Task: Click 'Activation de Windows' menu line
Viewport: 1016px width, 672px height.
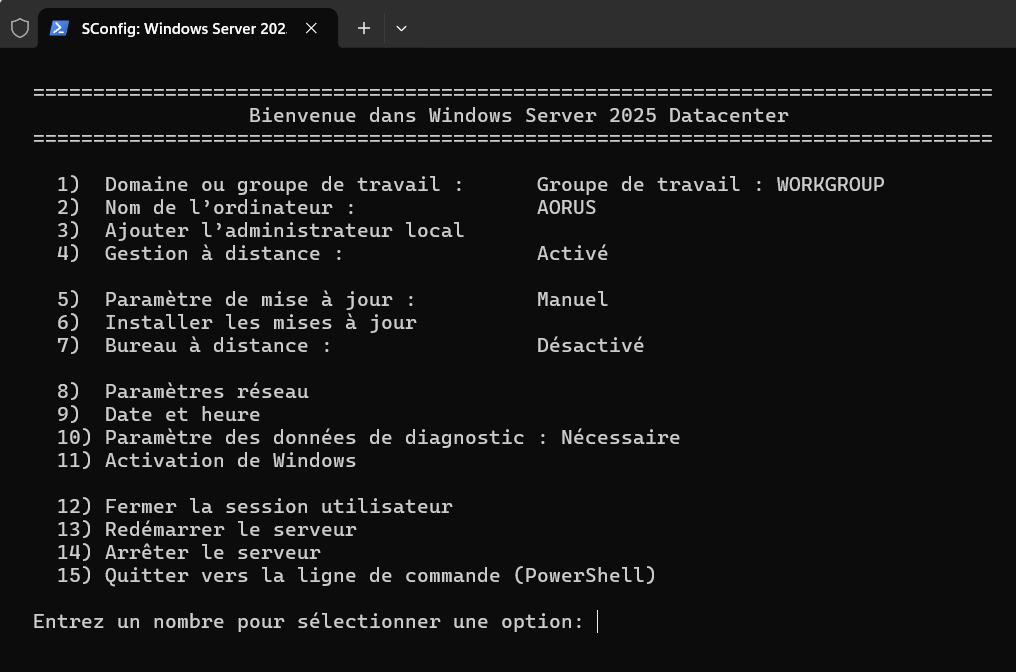Action: tap(230, 461)
